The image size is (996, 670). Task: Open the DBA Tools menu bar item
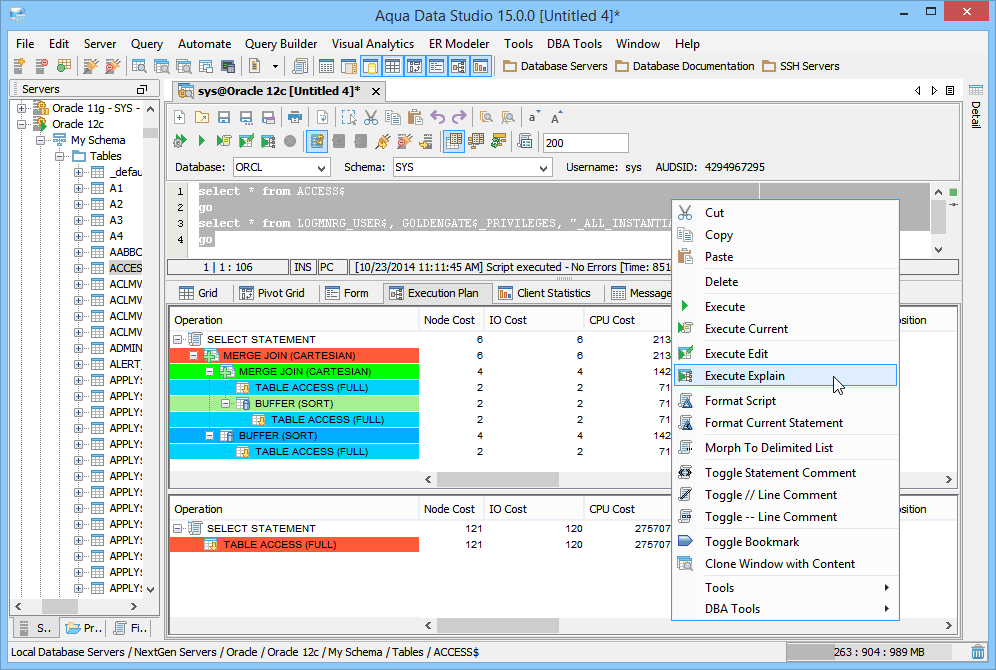(574, 44)
